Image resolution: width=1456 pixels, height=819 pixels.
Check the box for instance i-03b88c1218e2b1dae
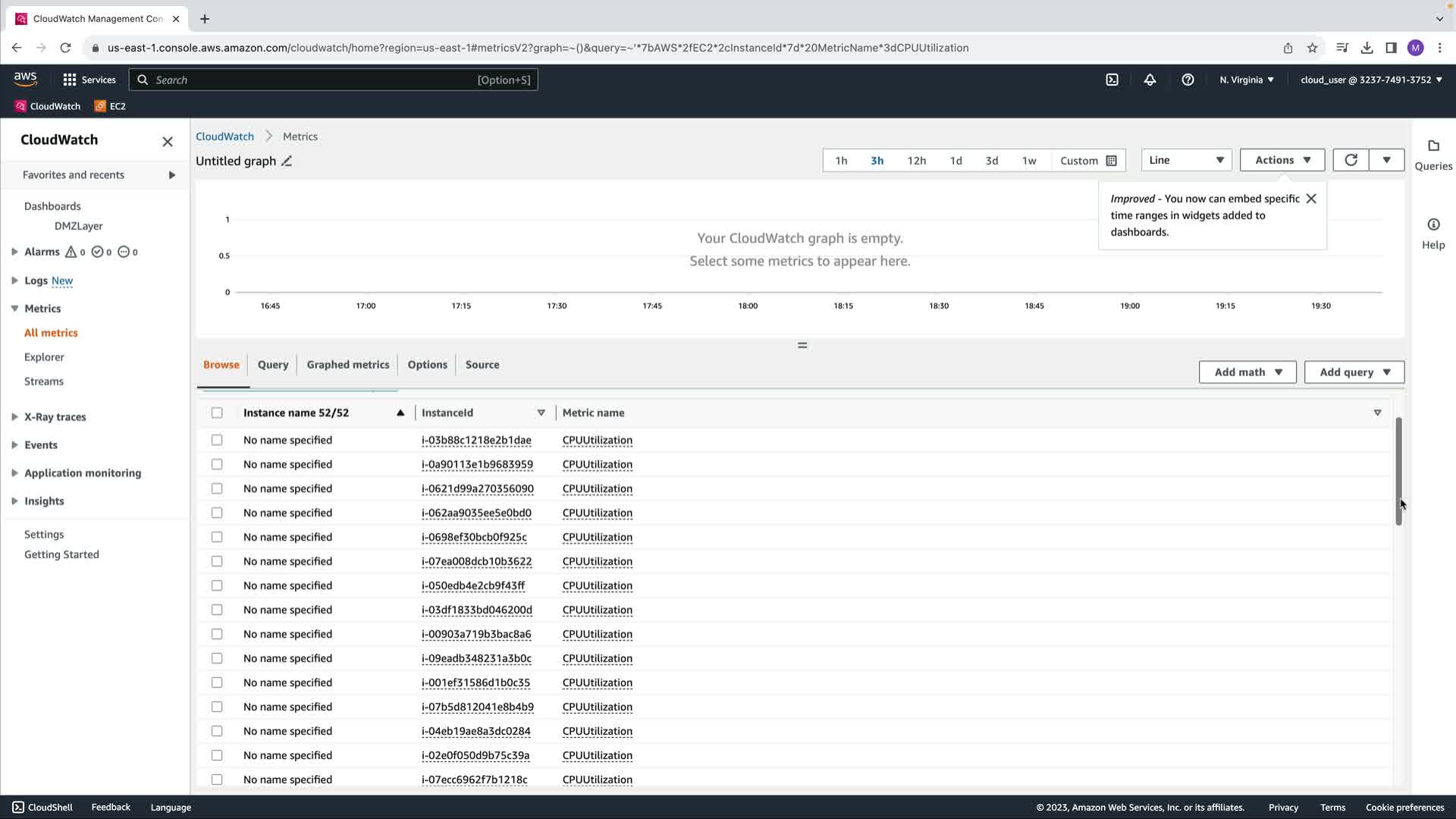point(217,440)
